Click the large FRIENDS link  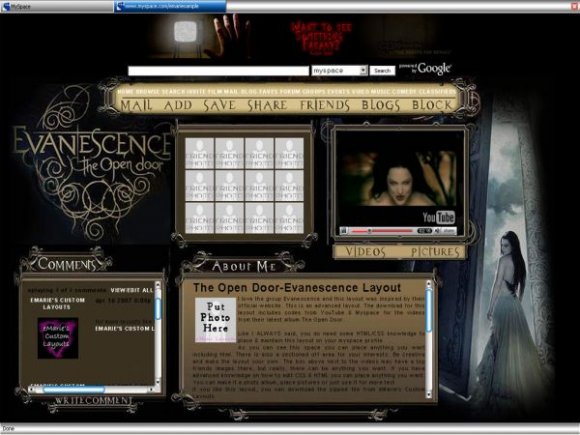(x=325, y=105)
